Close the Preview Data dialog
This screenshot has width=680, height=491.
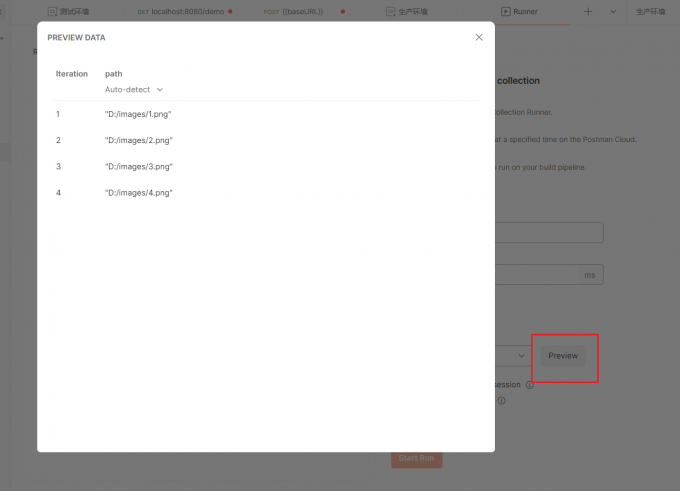[479, 37]
